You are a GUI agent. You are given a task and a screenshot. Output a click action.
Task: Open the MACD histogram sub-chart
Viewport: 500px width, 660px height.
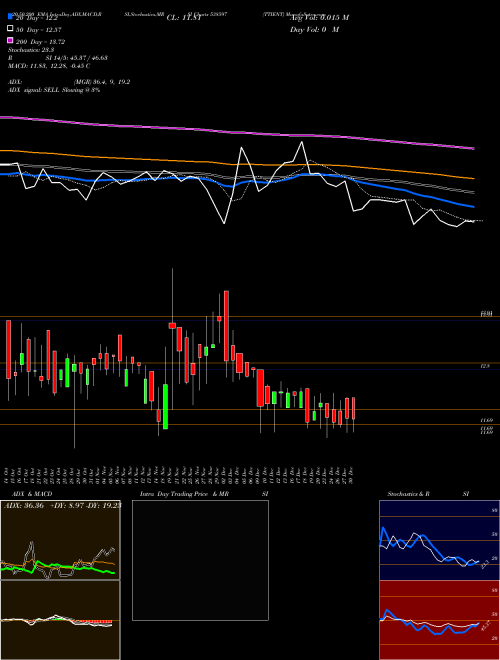(x=60, y=620)
